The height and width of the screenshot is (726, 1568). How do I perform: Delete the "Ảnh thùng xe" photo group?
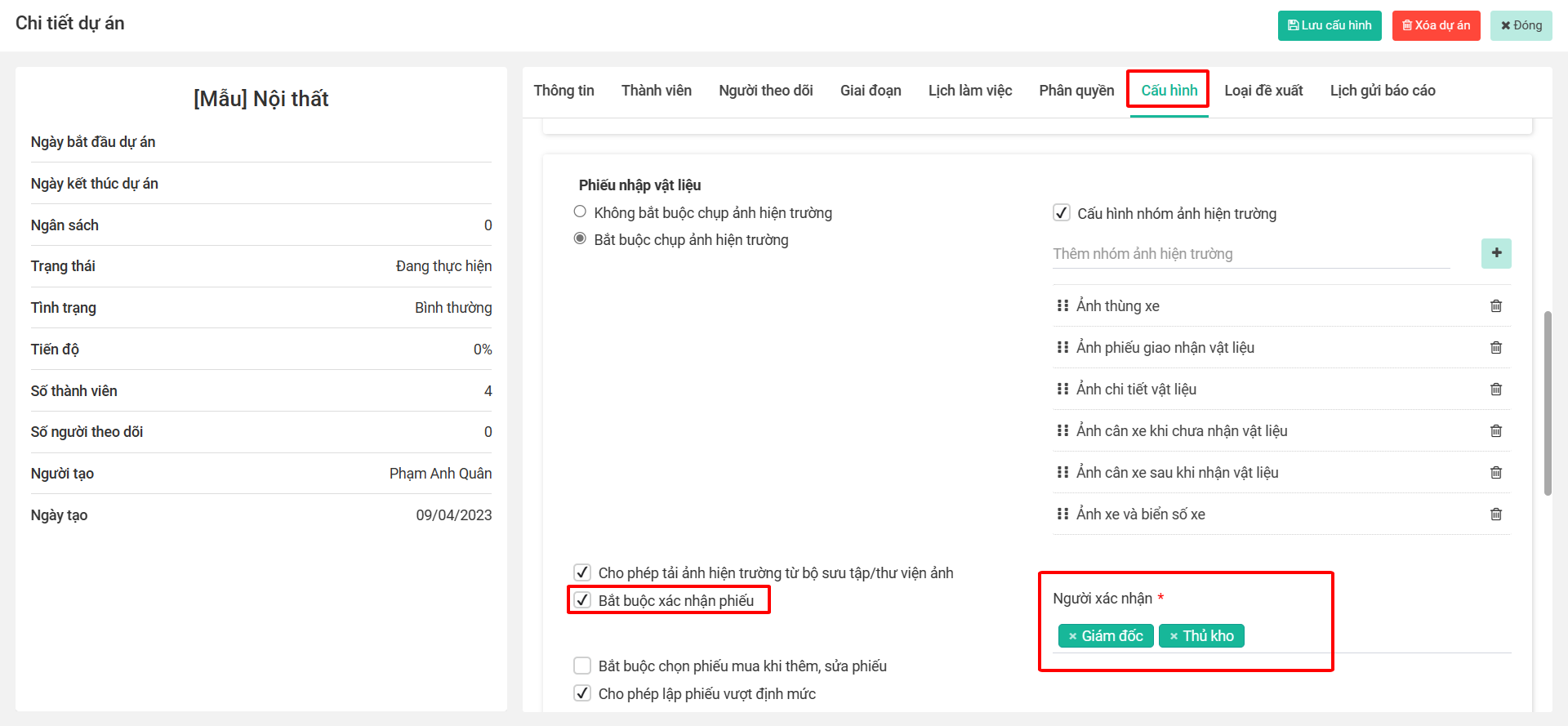pyautogui.click(x=1495, y=306)
